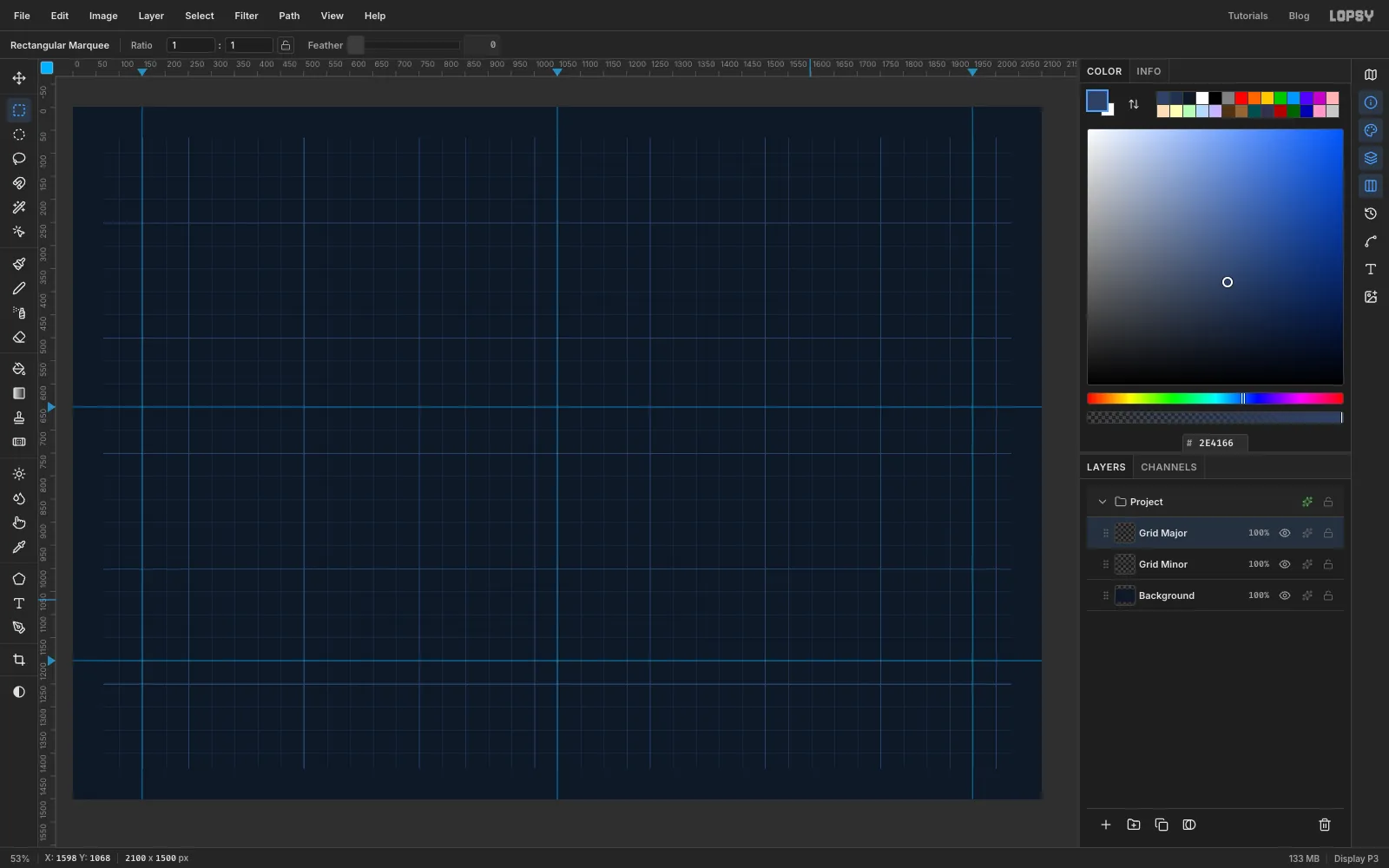Screen dimensions: 1389x868
Task: Toggle lock on Grid Major layer
Action: click(x=1328, y=533)
